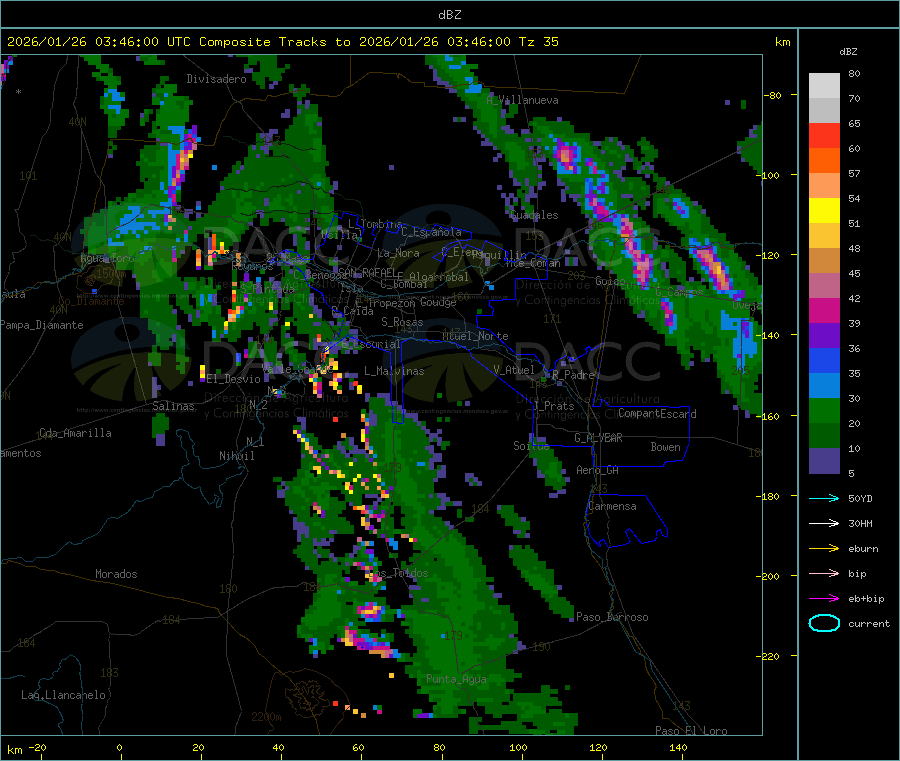
Task: Click the white 80 dBZ color swatch
Action: pyautogui.click(x=824, y=86)
